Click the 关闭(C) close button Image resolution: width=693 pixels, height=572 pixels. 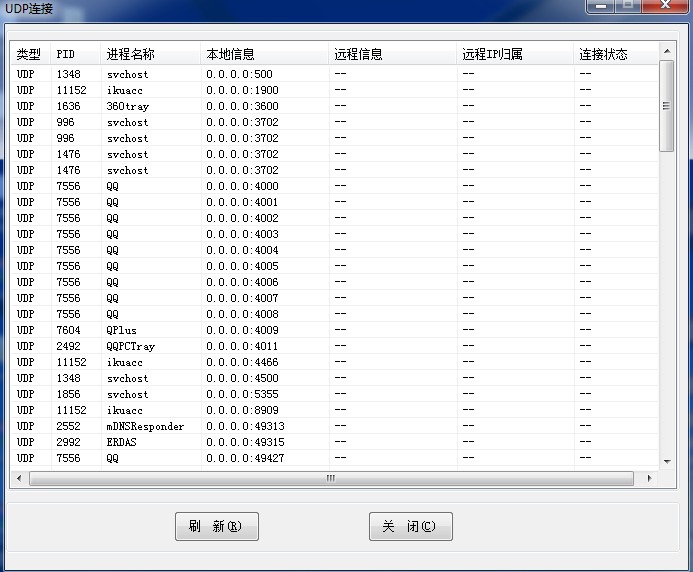(411, 526)
